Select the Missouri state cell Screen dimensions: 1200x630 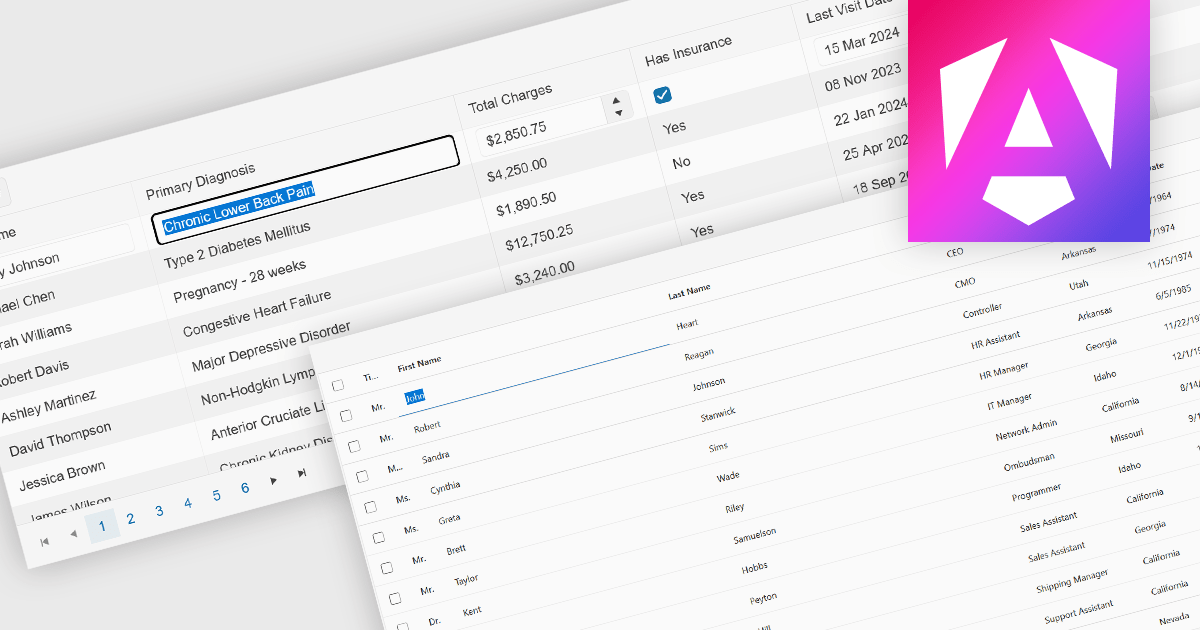coord(1126,437)
